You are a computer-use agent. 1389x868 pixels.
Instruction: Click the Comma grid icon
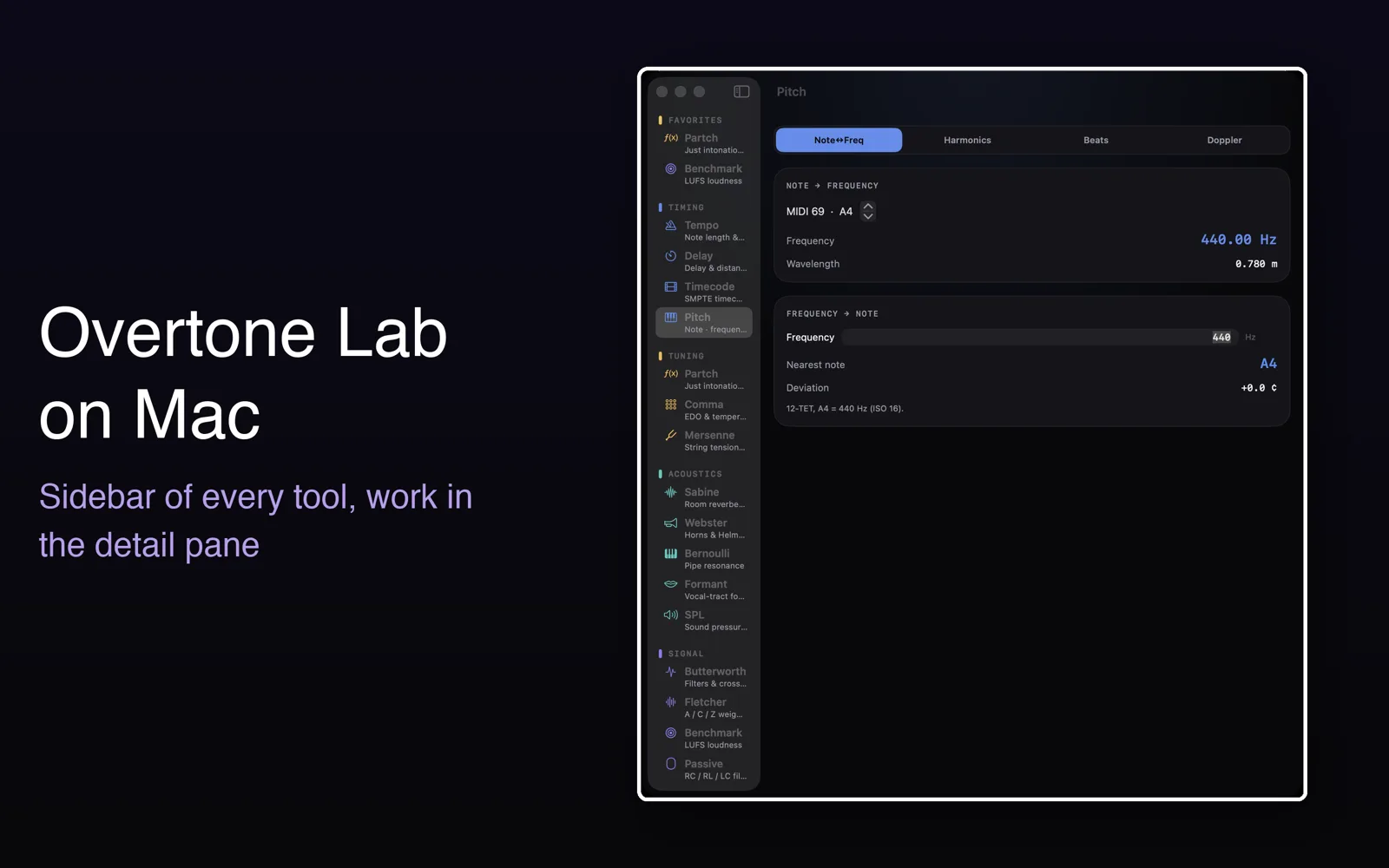[x=671, y=404]
